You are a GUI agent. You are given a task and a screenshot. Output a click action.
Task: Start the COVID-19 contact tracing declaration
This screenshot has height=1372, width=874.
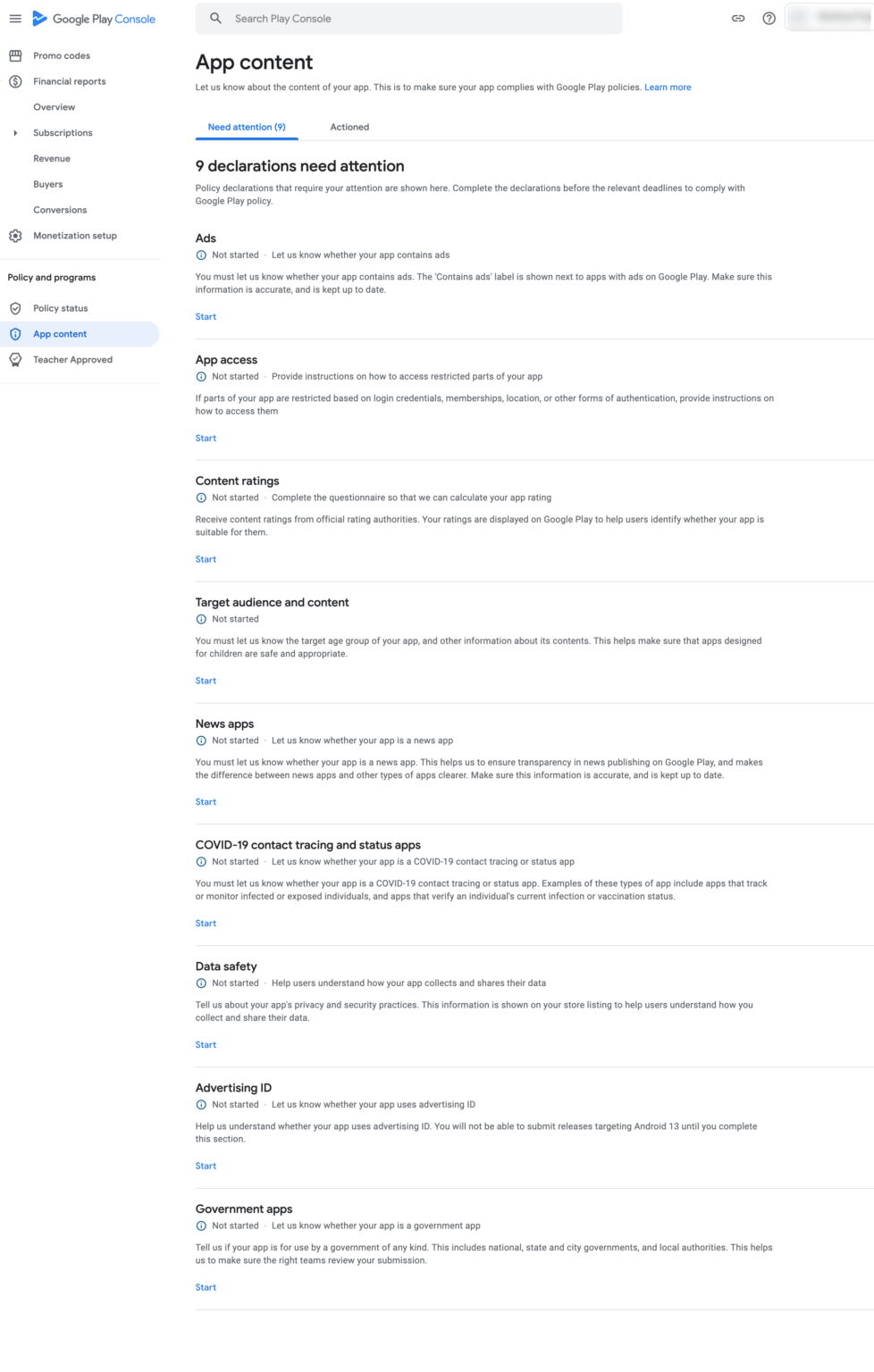coord(206,924)
